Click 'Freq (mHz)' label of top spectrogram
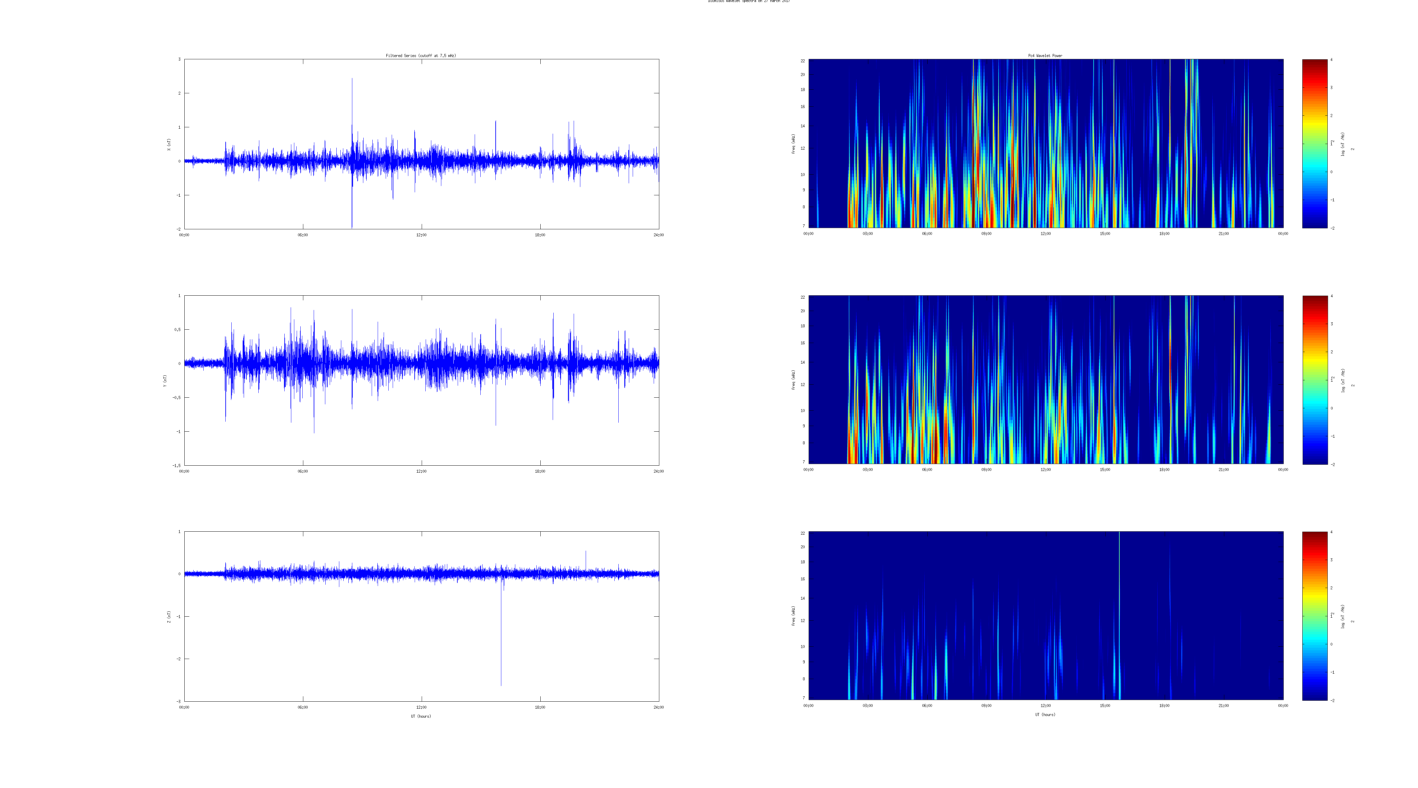Screen dimensions: 1418x788 tap(794, 144)
